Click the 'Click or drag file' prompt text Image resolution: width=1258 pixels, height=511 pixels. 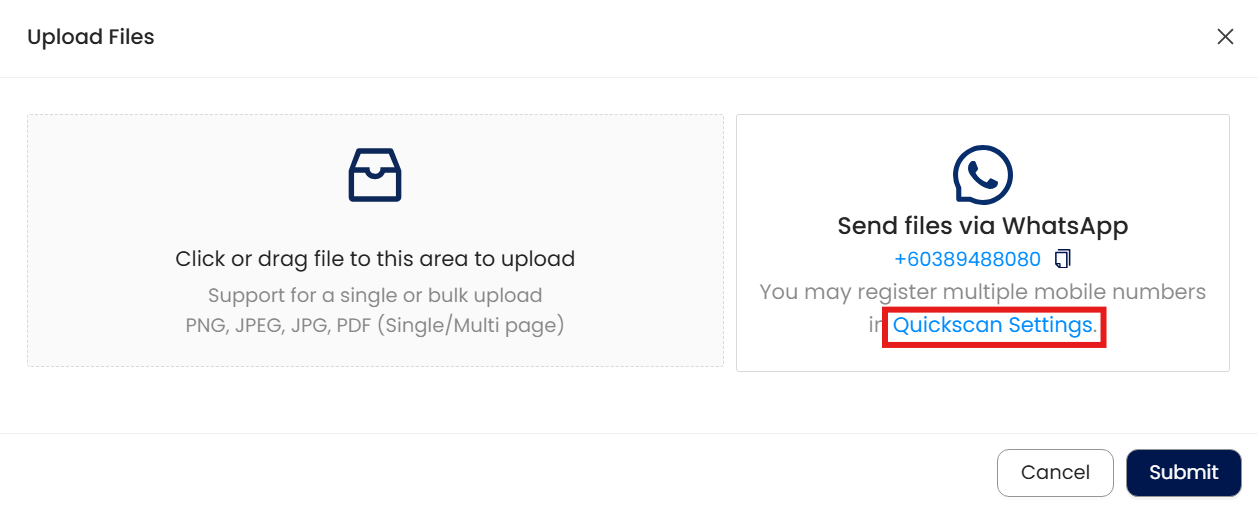pos(375,259)
